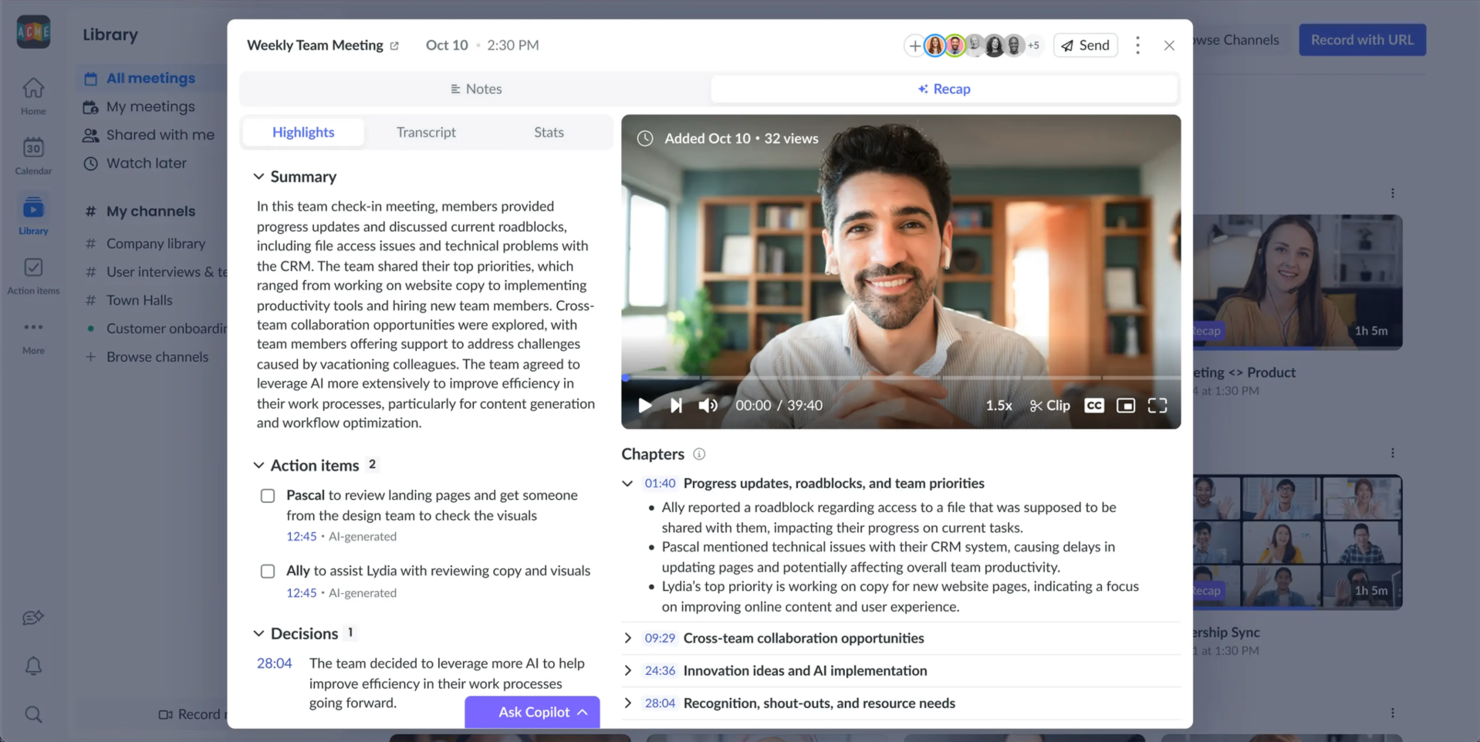This screenshot has height=742, width=1480.
Task: Click the Record with URL button
Action: 1362,39
